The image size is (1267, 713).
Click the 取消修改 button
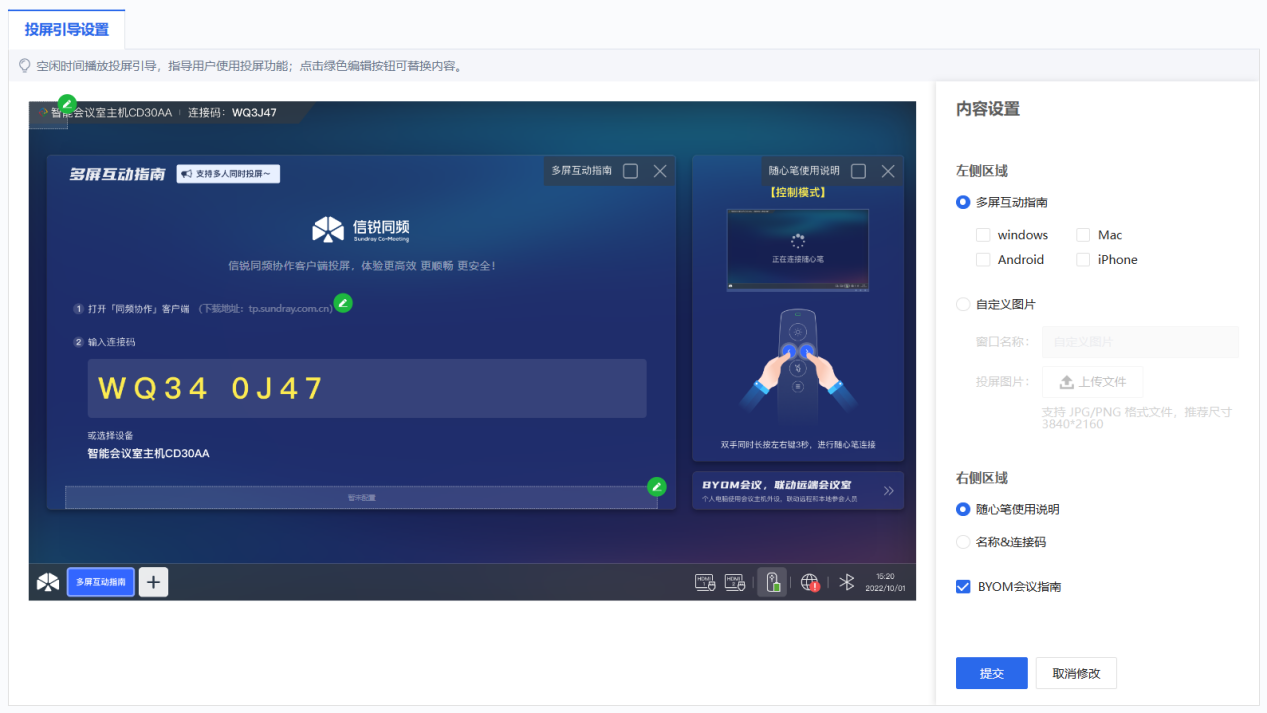pos(1076,673)
